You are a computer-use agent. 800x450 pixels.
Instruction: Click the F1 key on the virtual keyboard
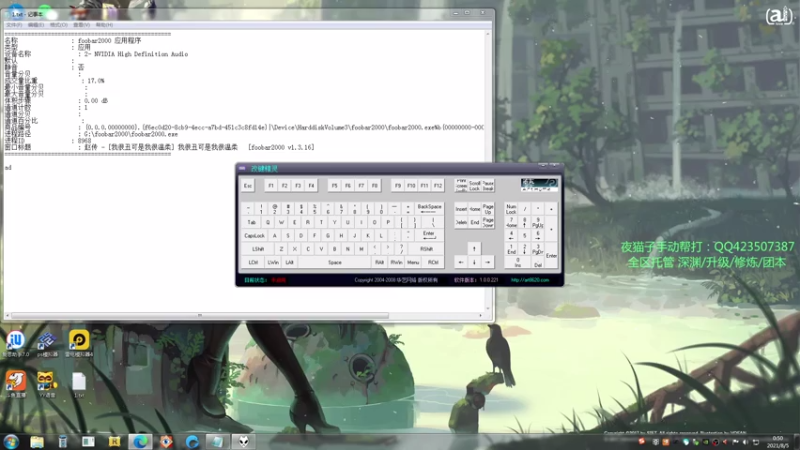(x=271, y=186)
